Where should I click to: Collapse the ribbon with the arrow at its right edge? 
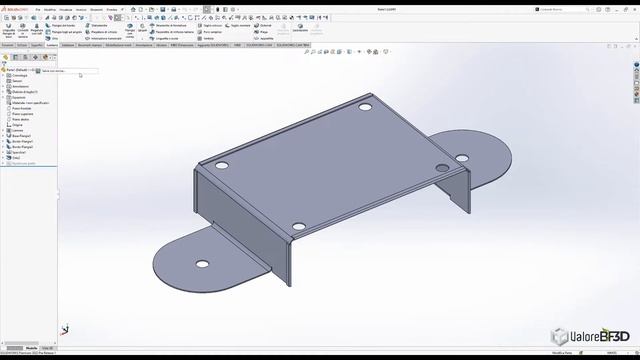637,39
